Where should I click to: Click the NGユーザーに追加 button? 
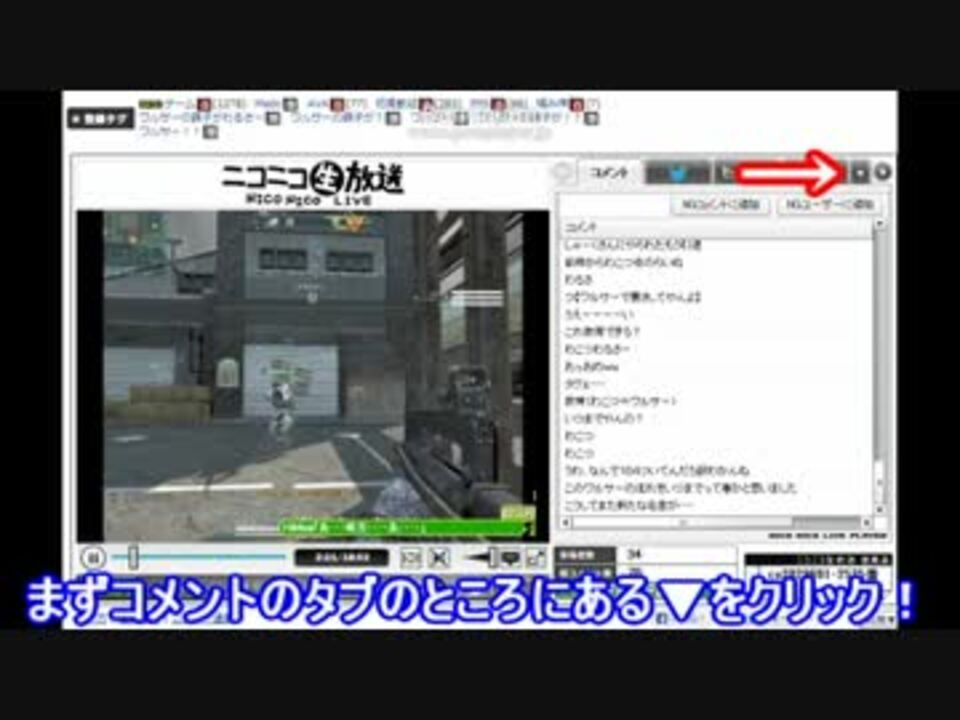pyautogui.click(x=830, y=204)
